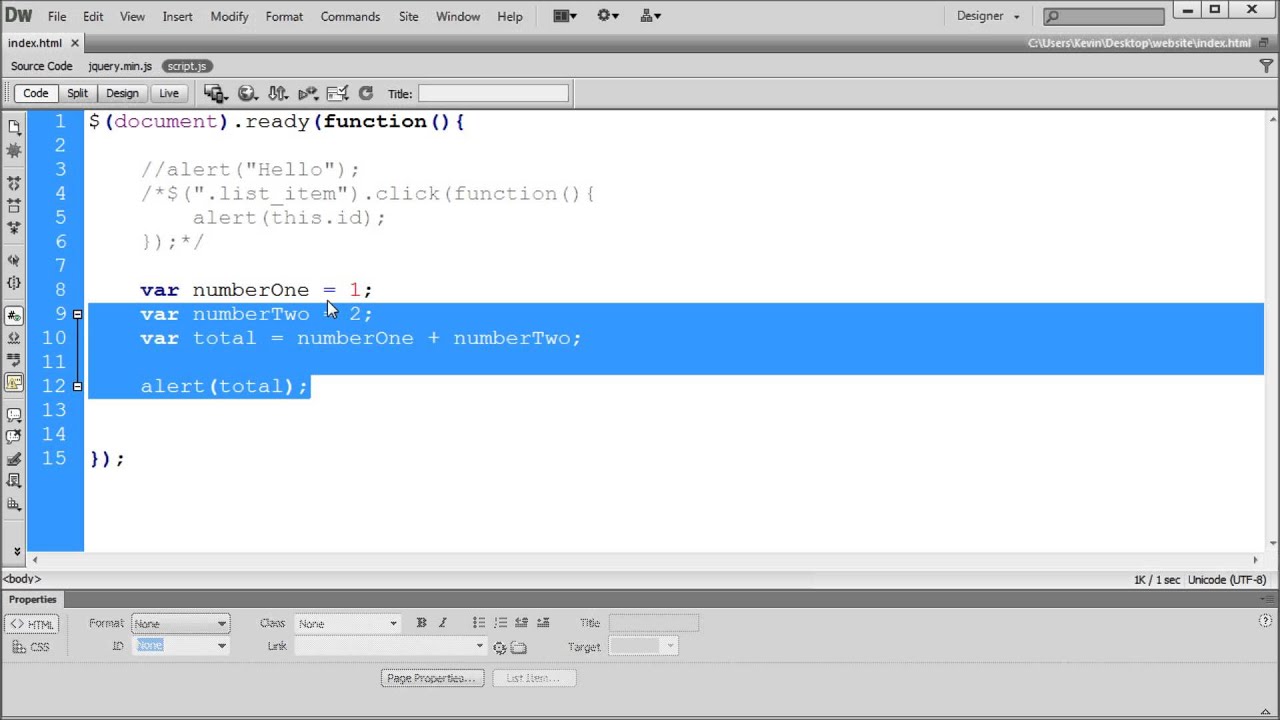Click the Open Documents icon in coding toolbar
The image size is (1280, 720).
(14, 127)
